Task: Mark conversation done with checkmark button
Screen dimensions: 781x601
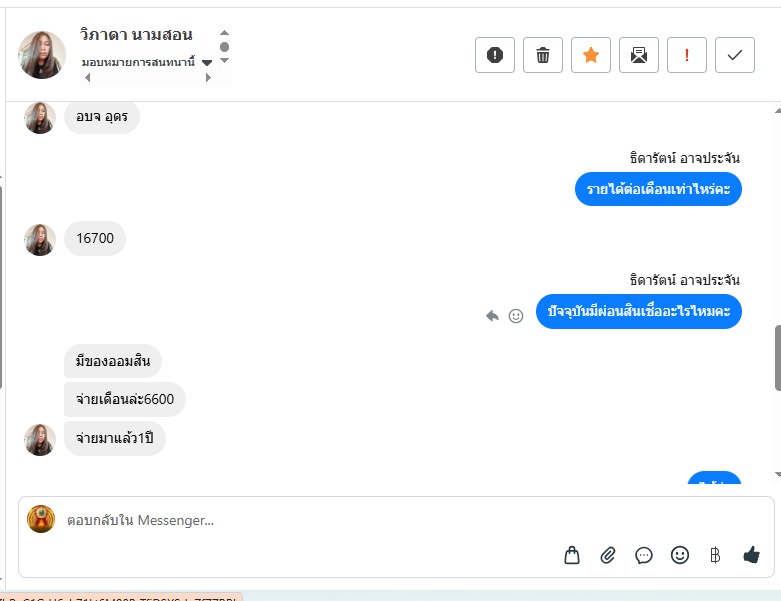Action: [x=735, y=55]
